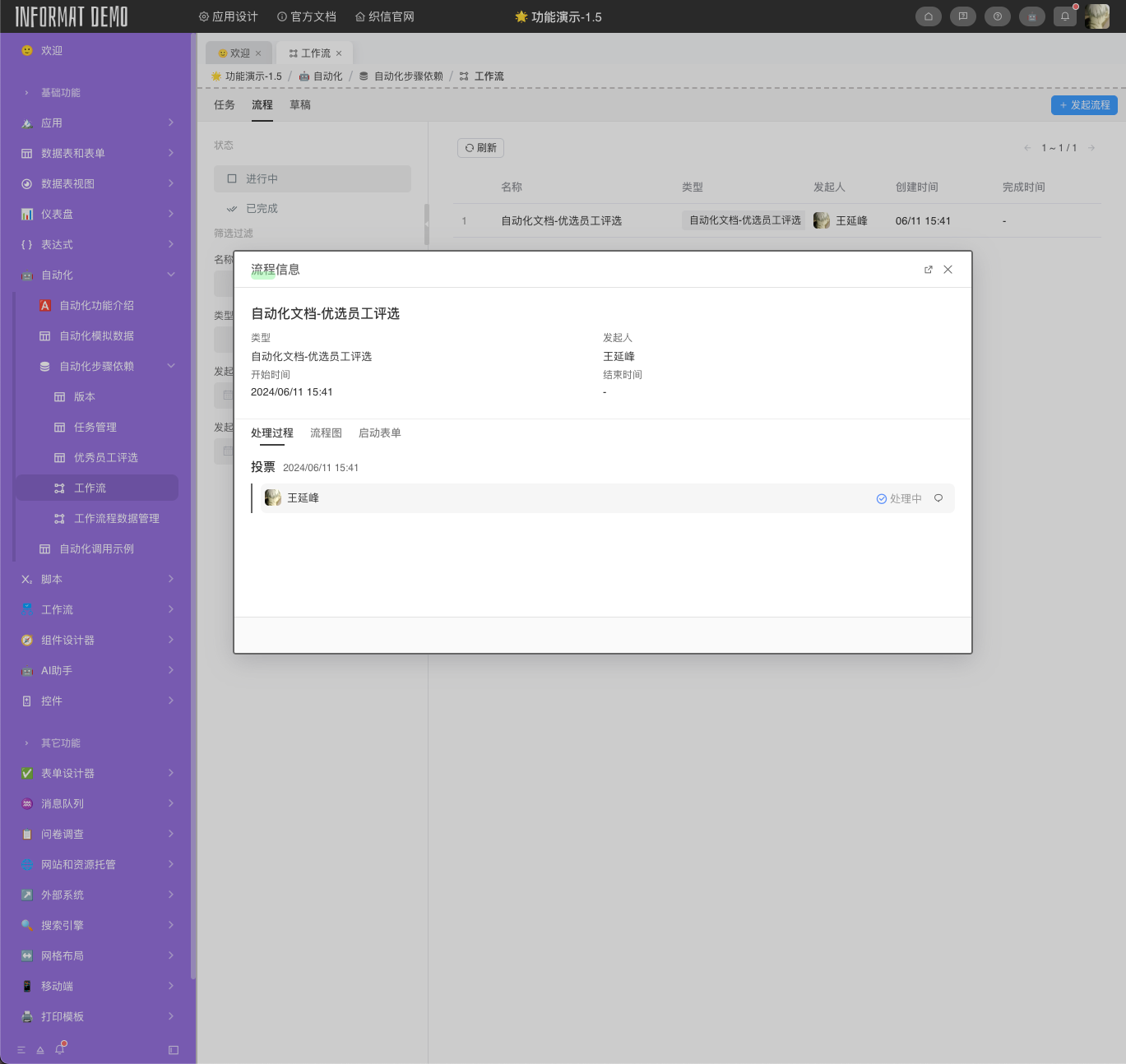Click the help question mark icon
Screen dimensions: 1126x1064
click(997, 16)
